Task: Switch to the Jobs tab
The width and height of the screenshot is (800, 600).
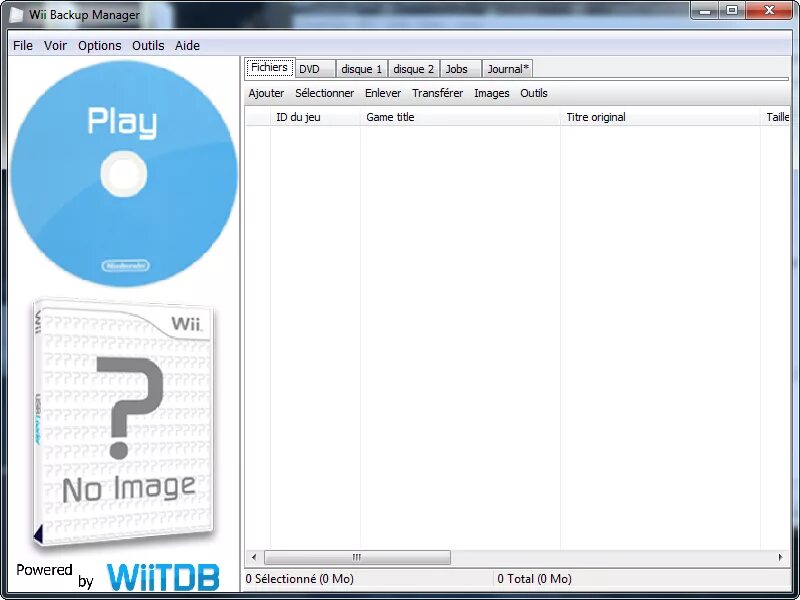Action: pos(460,69)
